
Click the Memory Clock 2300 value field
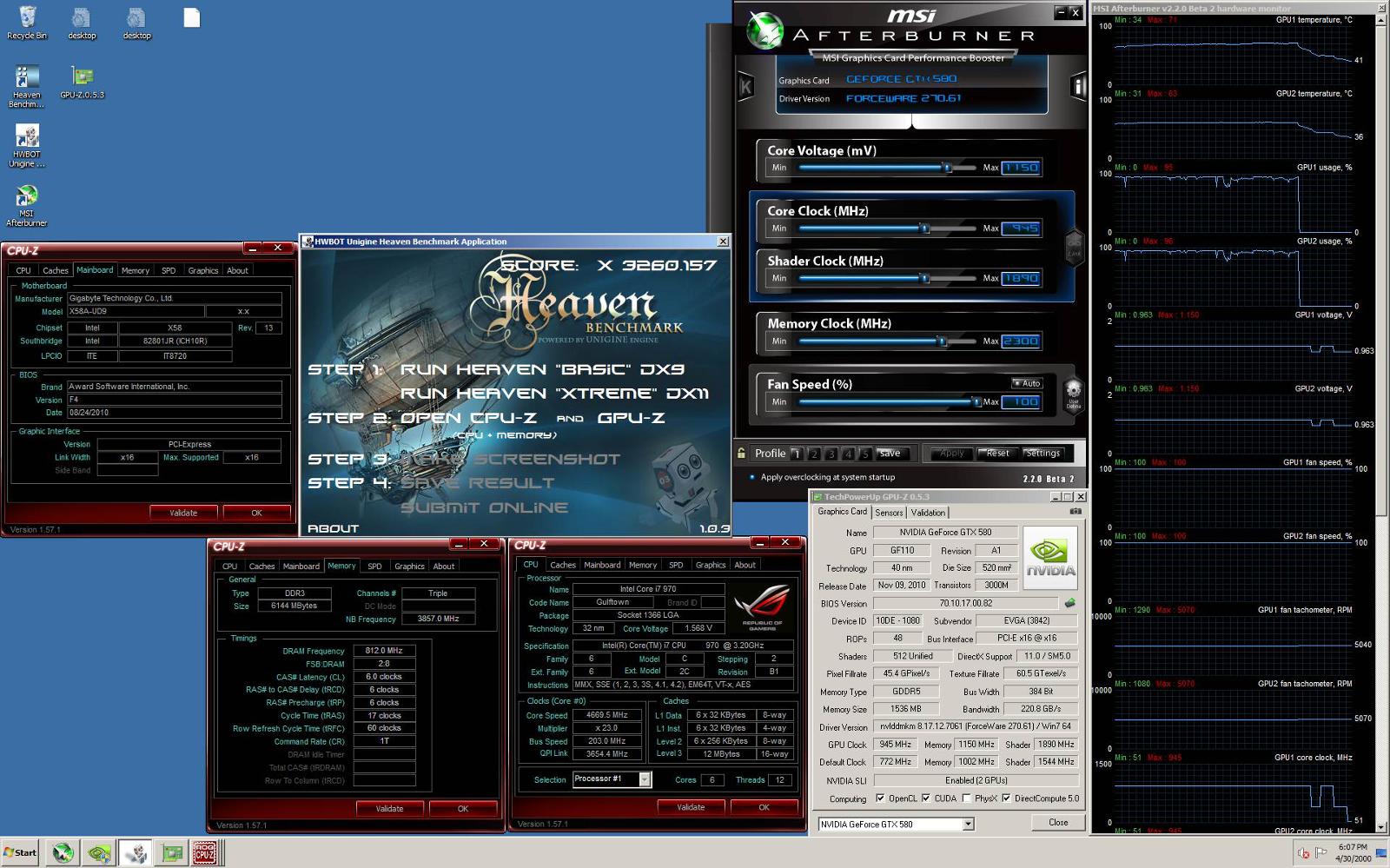pos(1021,341)
